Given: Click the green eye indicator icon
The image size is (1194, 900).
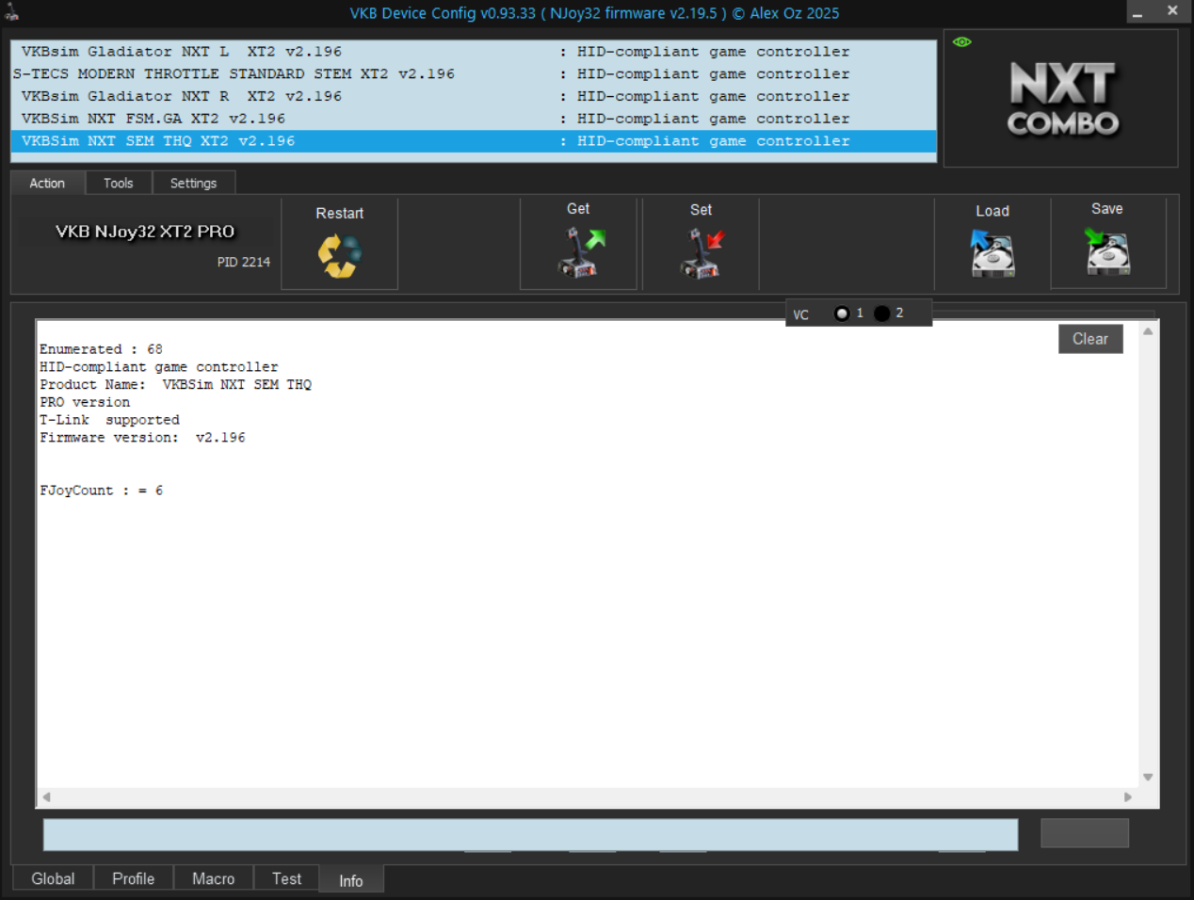Looking at the screenshot, I should click(962, 42).
